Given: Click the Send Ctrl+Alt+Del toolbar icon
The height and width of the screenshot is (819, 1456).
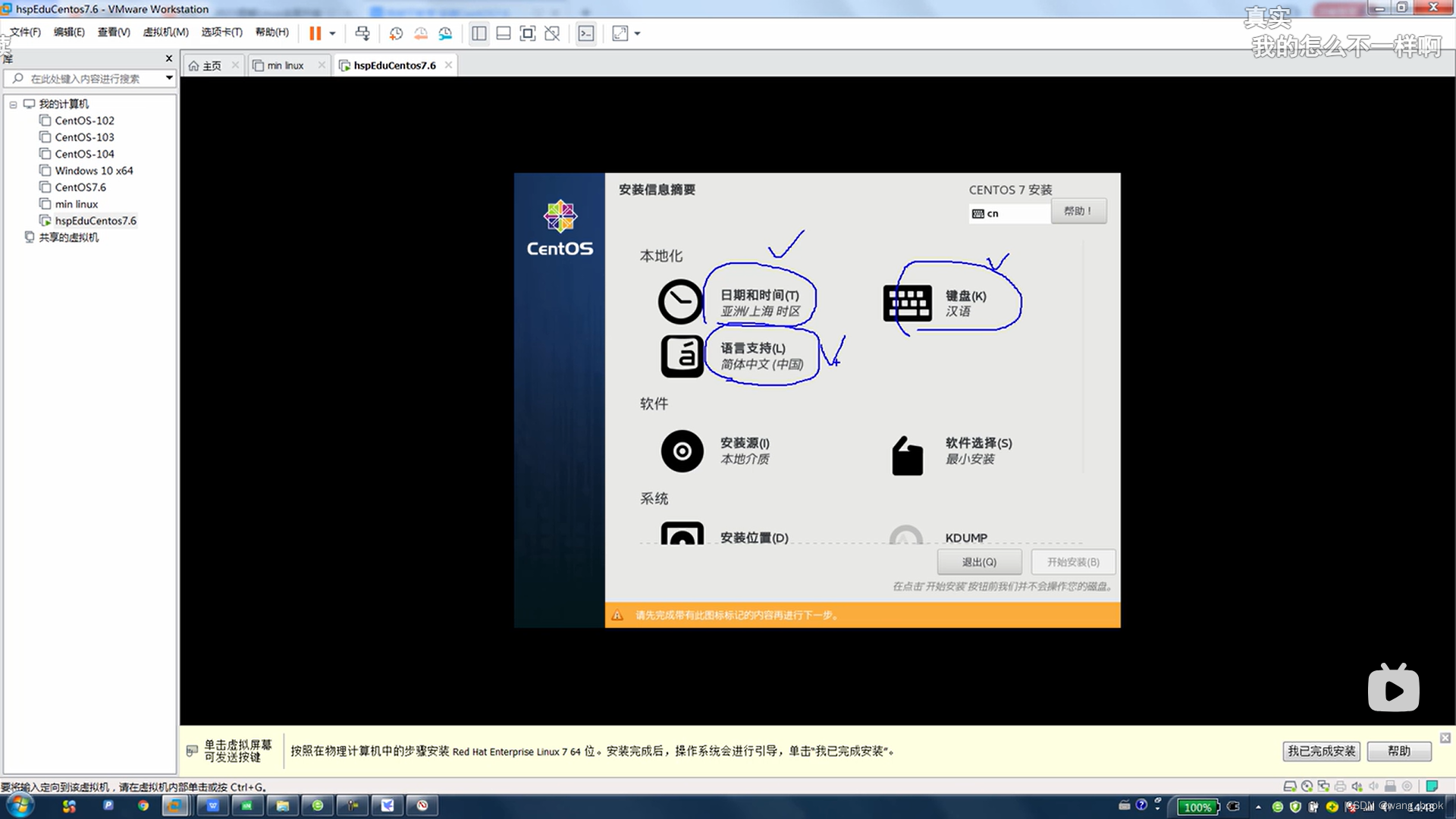Looking at the screenshot, I should tap(362, 33).
